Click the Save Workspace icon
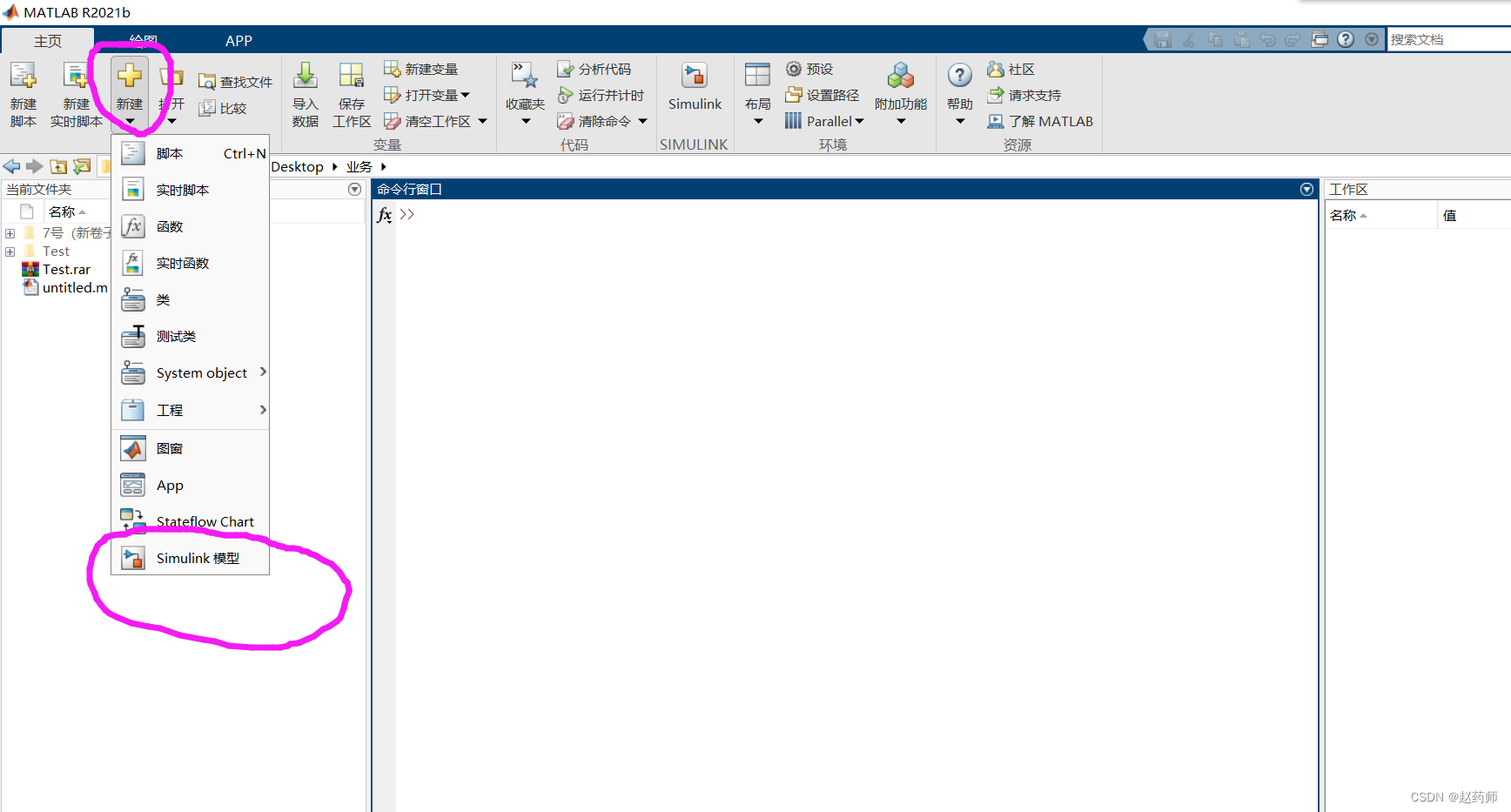1511x812 pixels. click(352, 77)
